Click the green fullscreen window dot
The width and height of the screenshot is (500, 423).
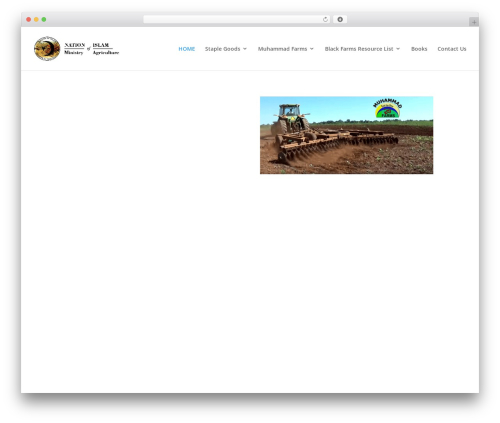point(44,19)
